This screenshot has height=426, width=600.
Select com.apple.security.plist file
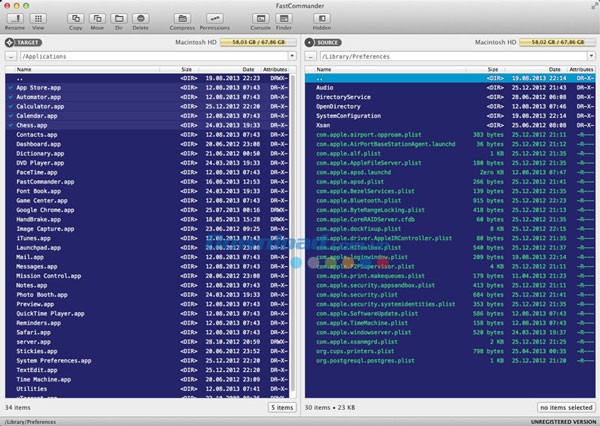450,295
